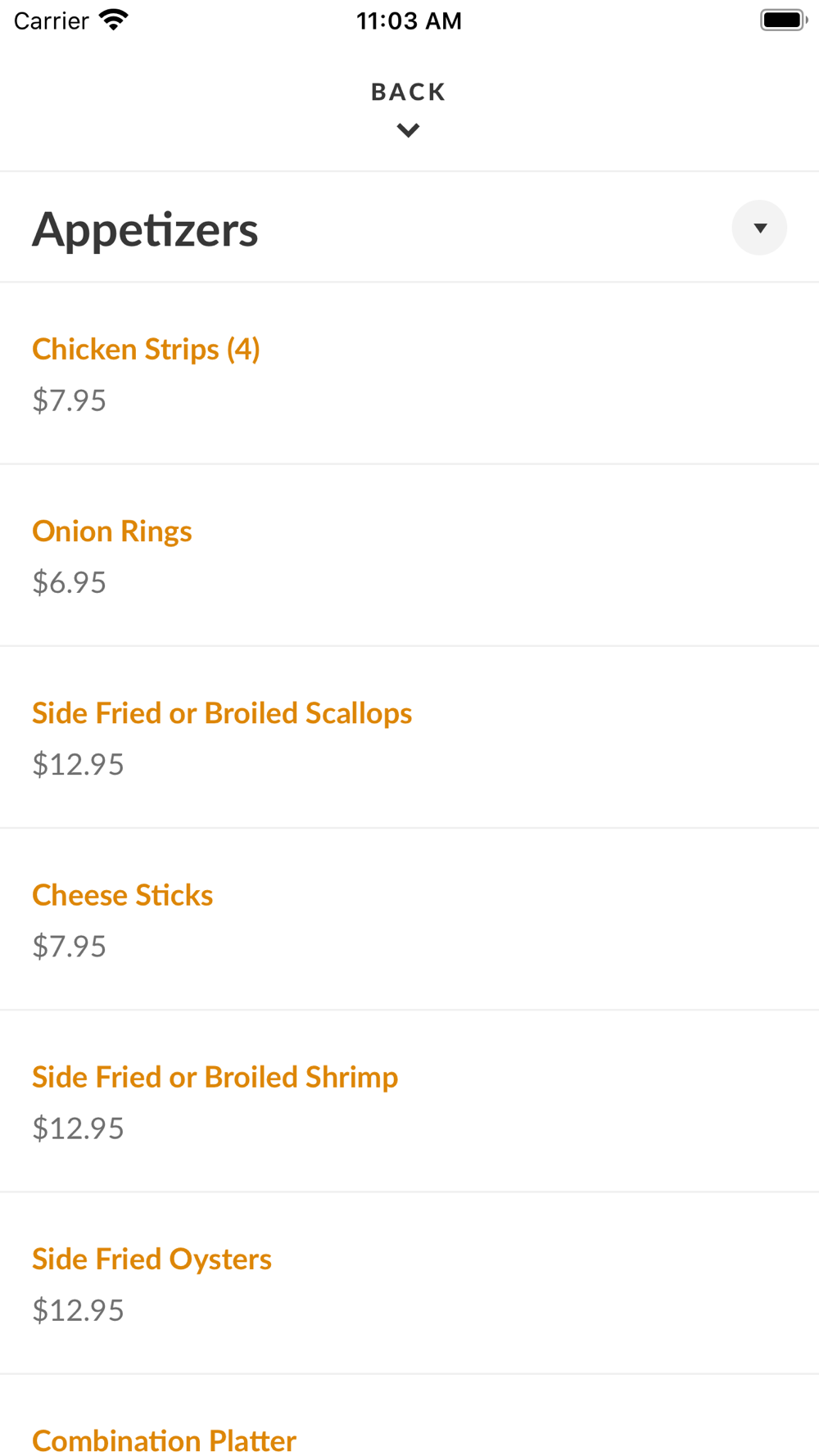The image size is (819, 1456).
Task: Tap the 11:03 AM clock
Action: pyautogui.click(x=409, y=20)
